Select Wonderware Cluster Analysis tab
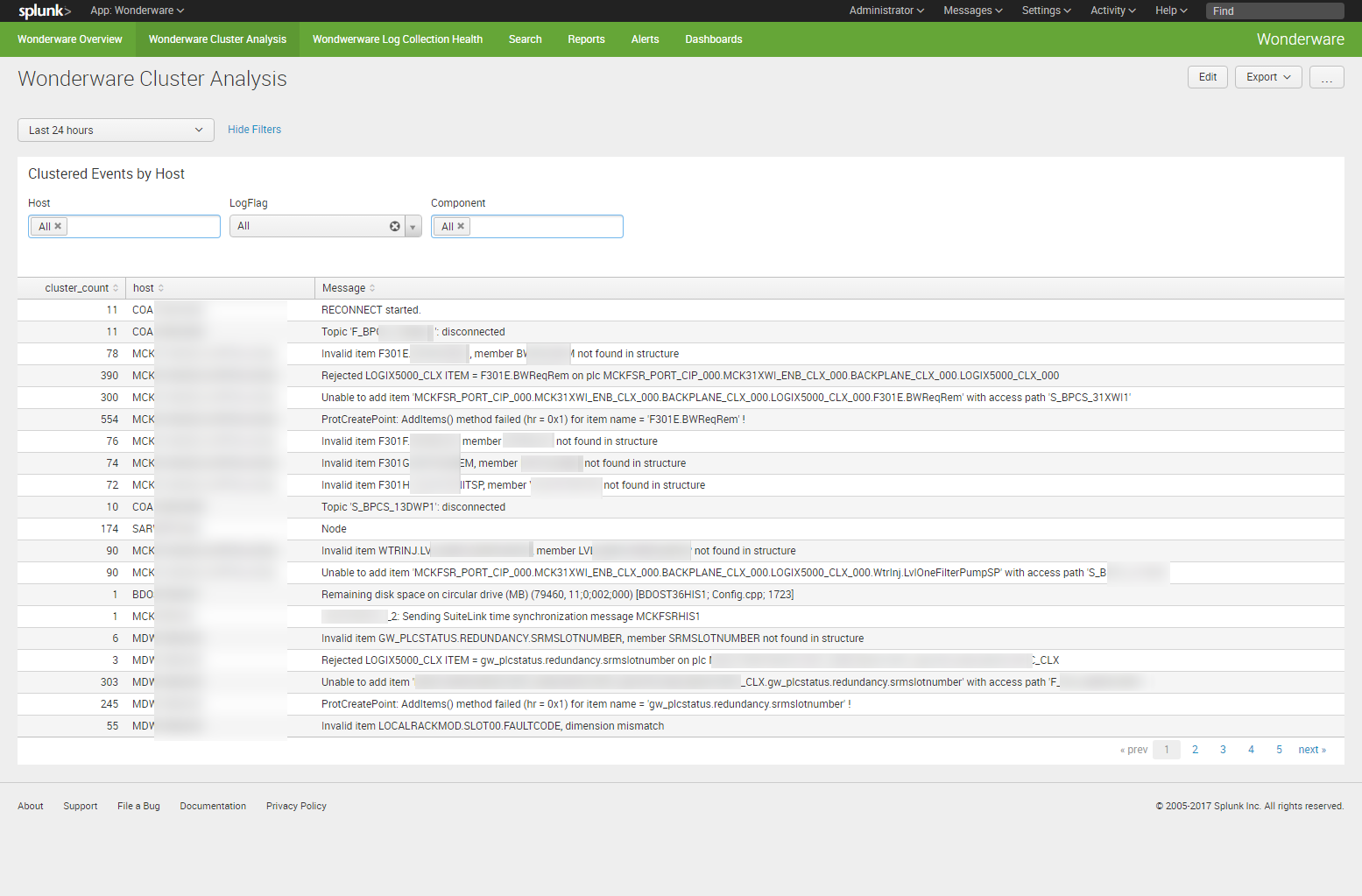 [217, 39]
